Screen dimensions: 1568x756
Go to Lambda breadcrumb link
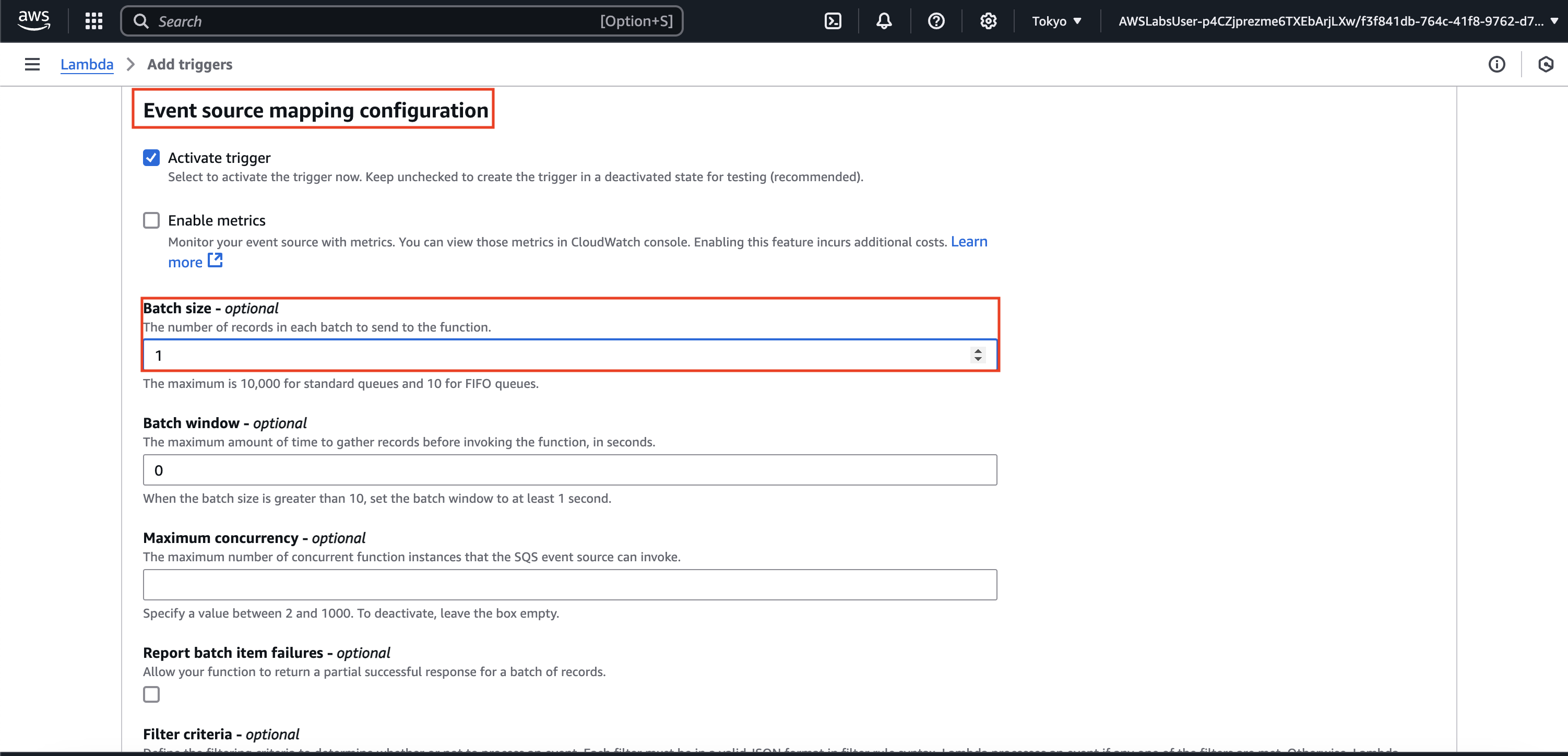pos(87,65)
